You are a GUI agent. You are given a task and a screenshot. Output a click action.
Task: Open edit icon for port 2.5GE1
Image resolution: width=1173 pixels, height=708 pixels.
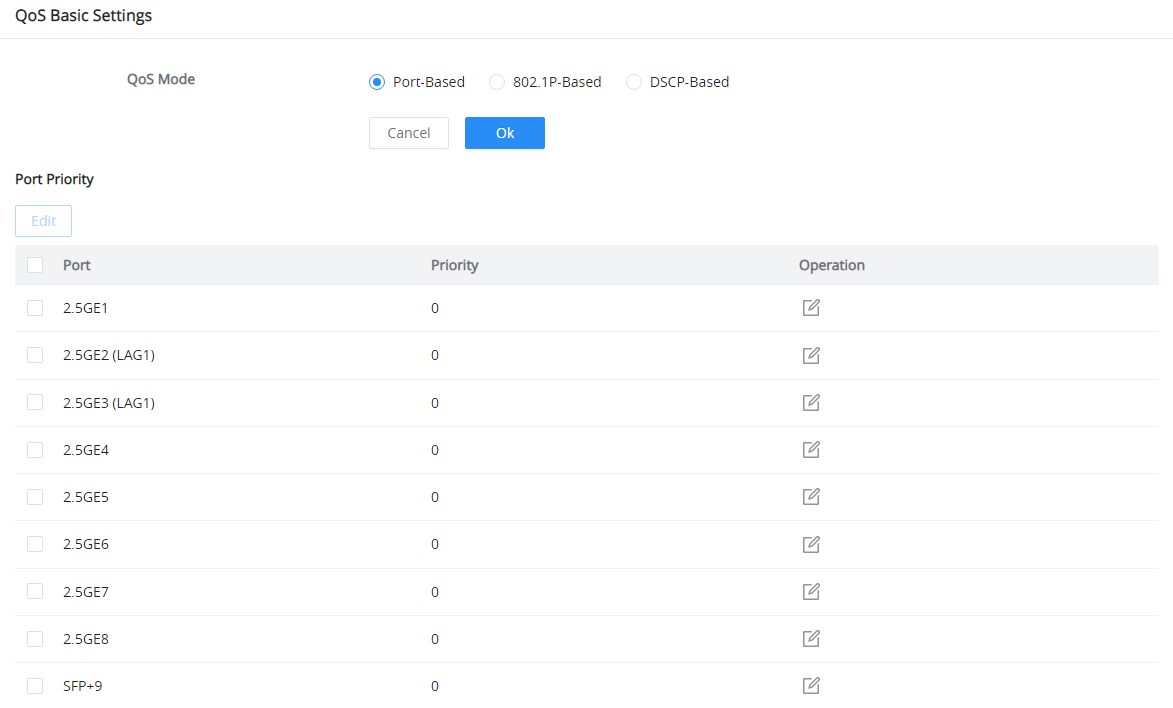811,308
